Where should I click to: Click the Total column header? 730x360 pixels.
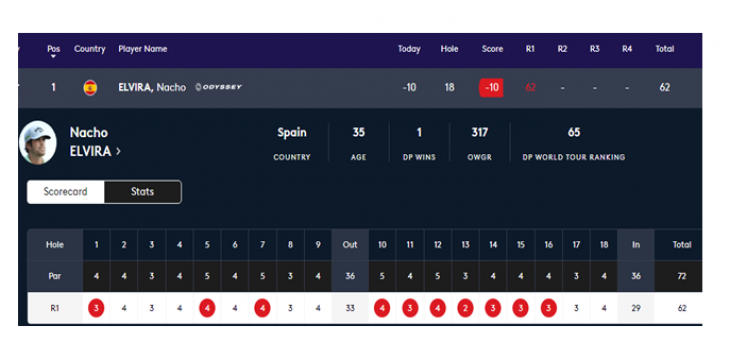[x=665, y=49]
